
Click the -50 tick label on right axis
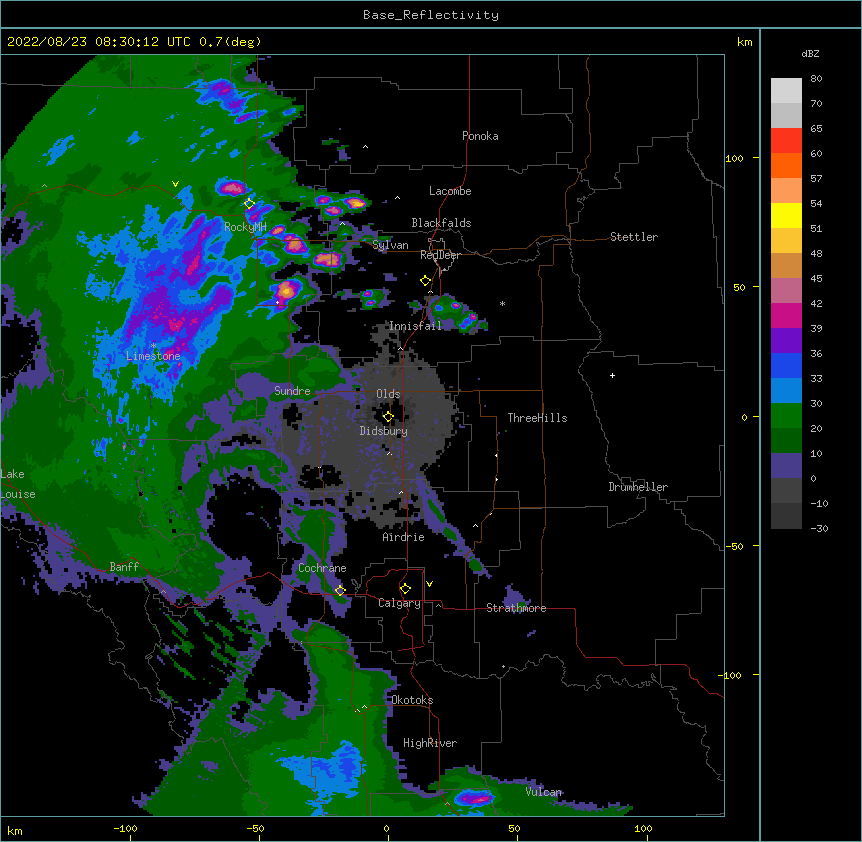(x=734, y=546)
